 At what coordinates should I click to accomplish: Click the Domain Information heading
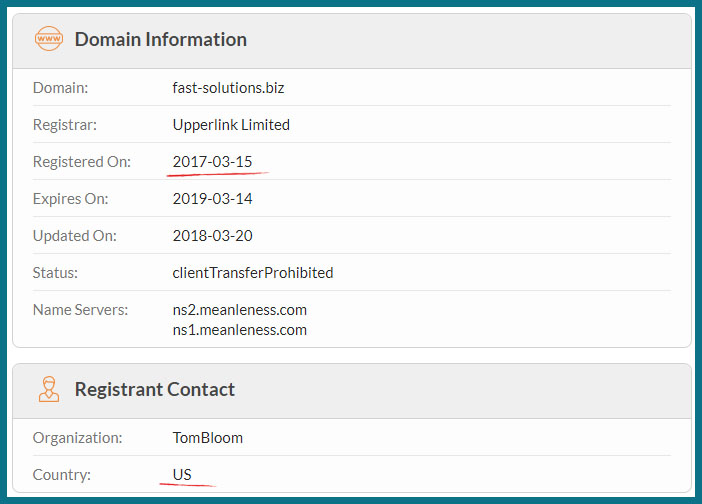161,39
